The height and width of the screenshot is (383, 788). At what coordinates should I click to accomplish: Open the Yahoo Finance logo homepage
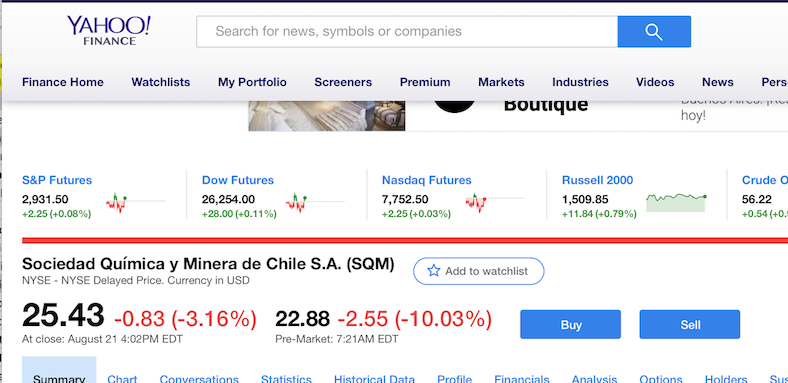[109, 30]
